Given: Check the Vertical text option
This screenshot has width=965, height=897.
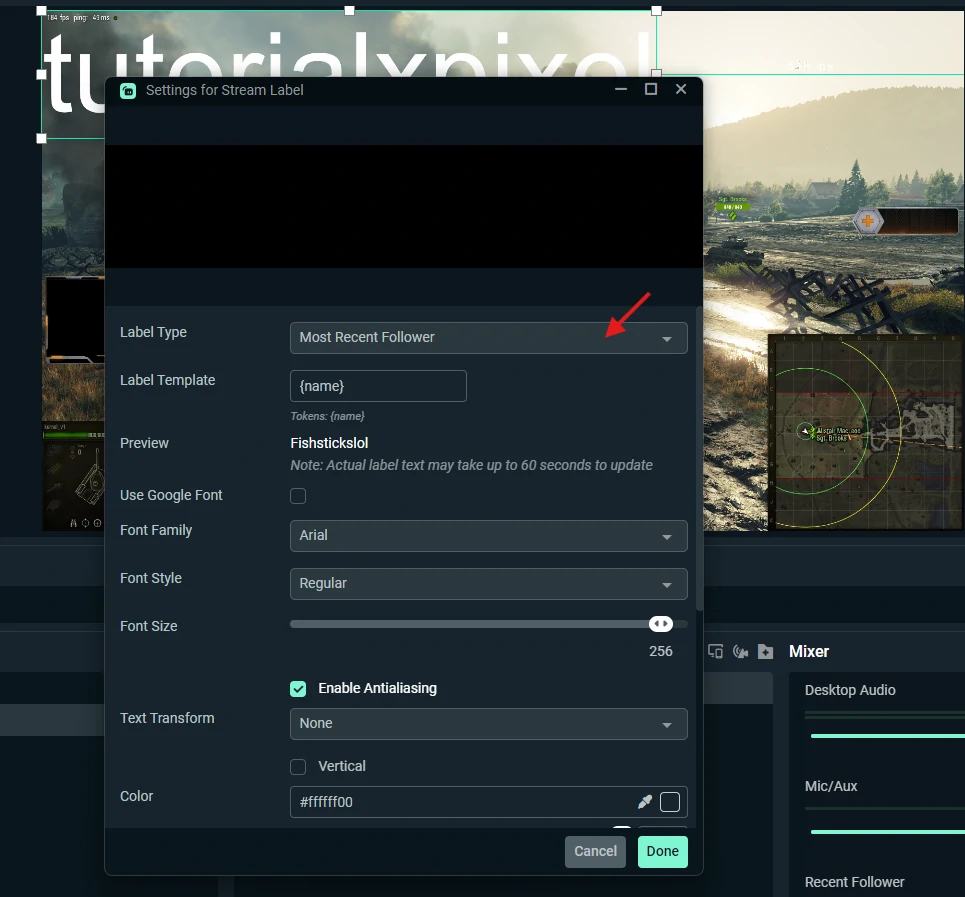Looking at the screenshot, I should pos(298,766).
